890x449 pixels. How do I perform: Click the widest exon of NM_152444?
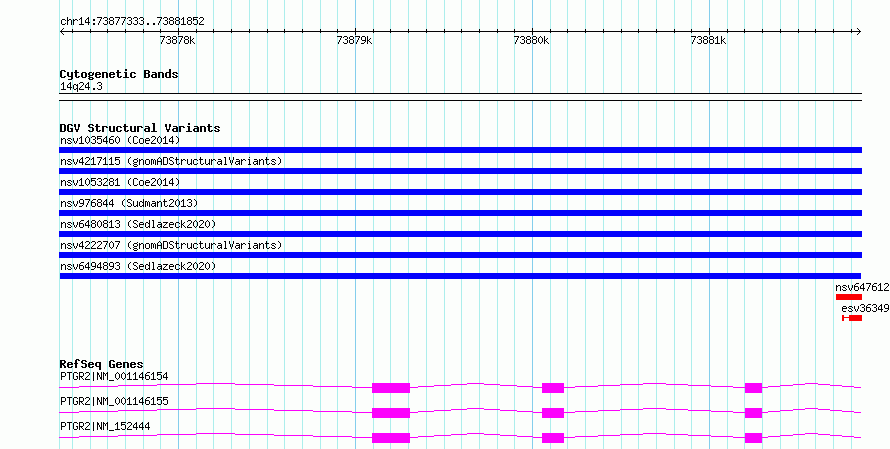(391, 438)
